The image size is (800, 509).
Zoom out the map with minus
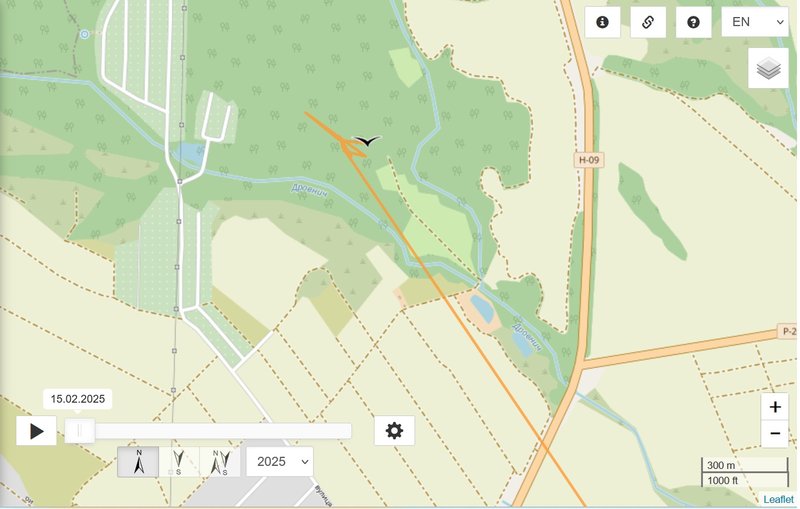pos(775,434)
